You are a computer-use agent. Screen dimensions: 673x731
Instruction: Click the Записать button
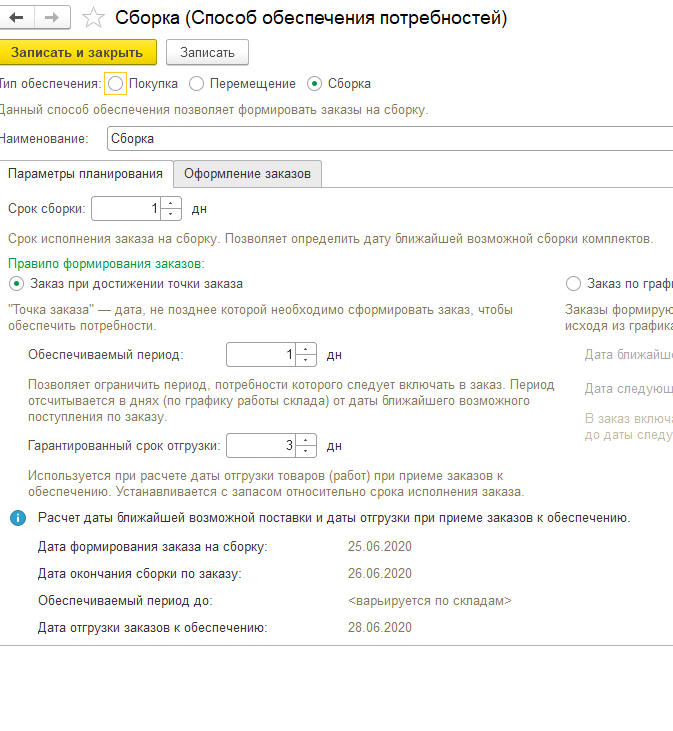click(207, 52)
